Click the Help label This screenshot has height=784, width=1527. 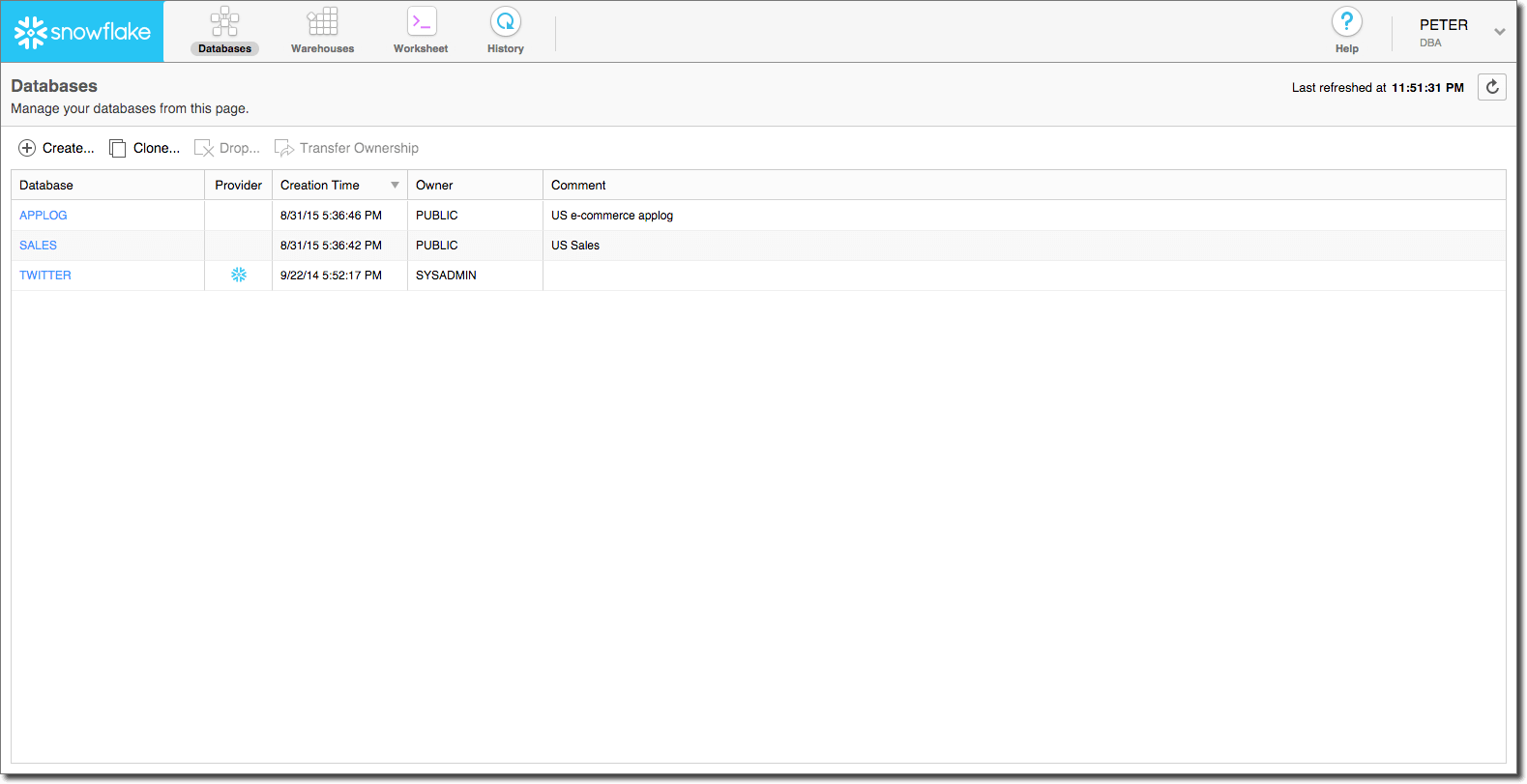(x=1346, y=48)
